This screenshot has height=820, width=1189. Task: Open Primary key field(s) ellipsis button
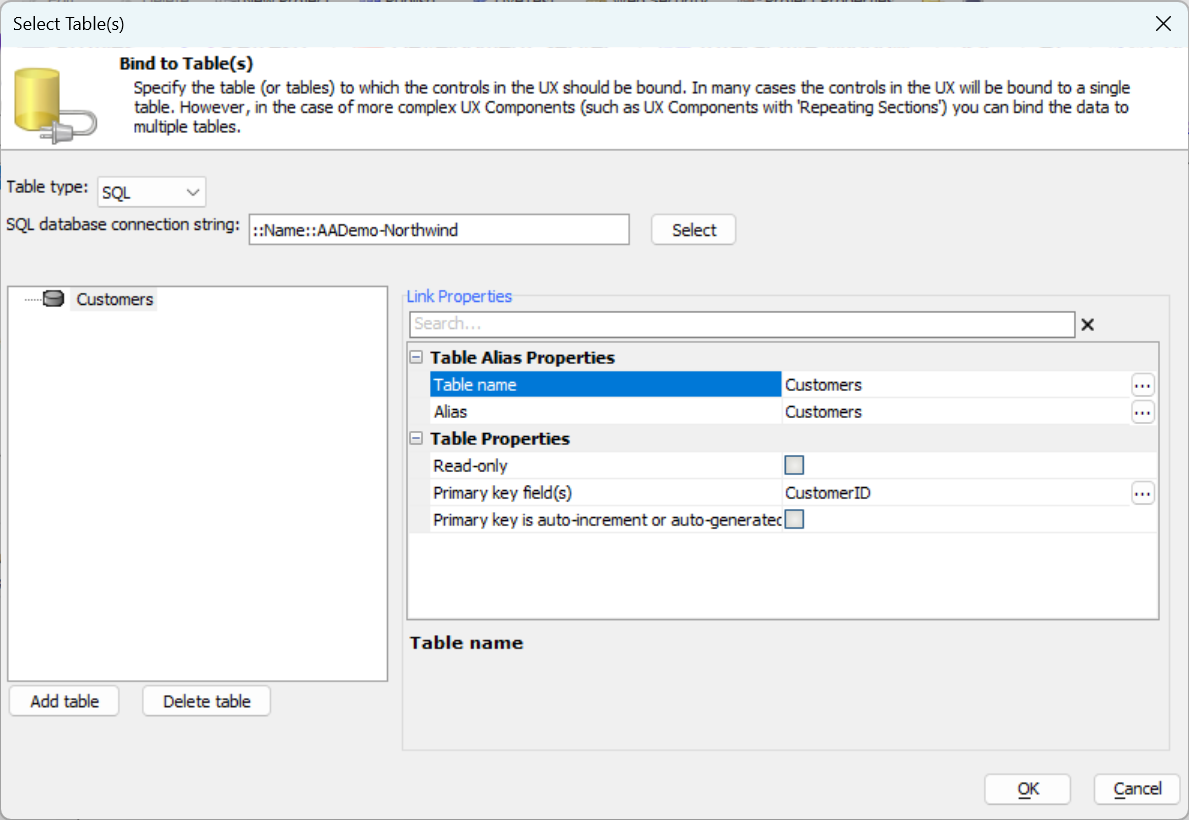point(1143,494)
